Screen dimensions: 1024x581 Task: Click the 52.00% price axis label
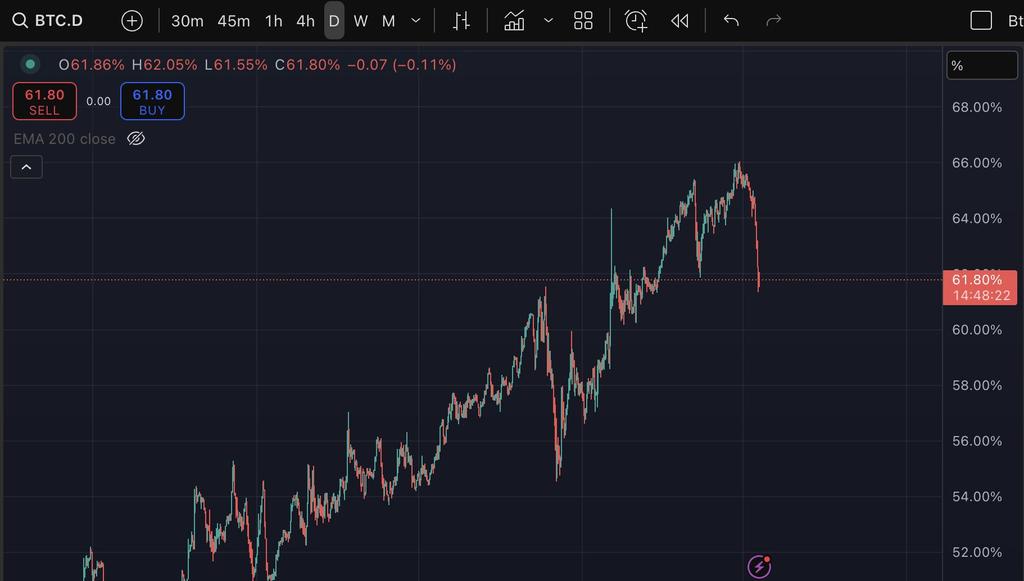point(977,552)
